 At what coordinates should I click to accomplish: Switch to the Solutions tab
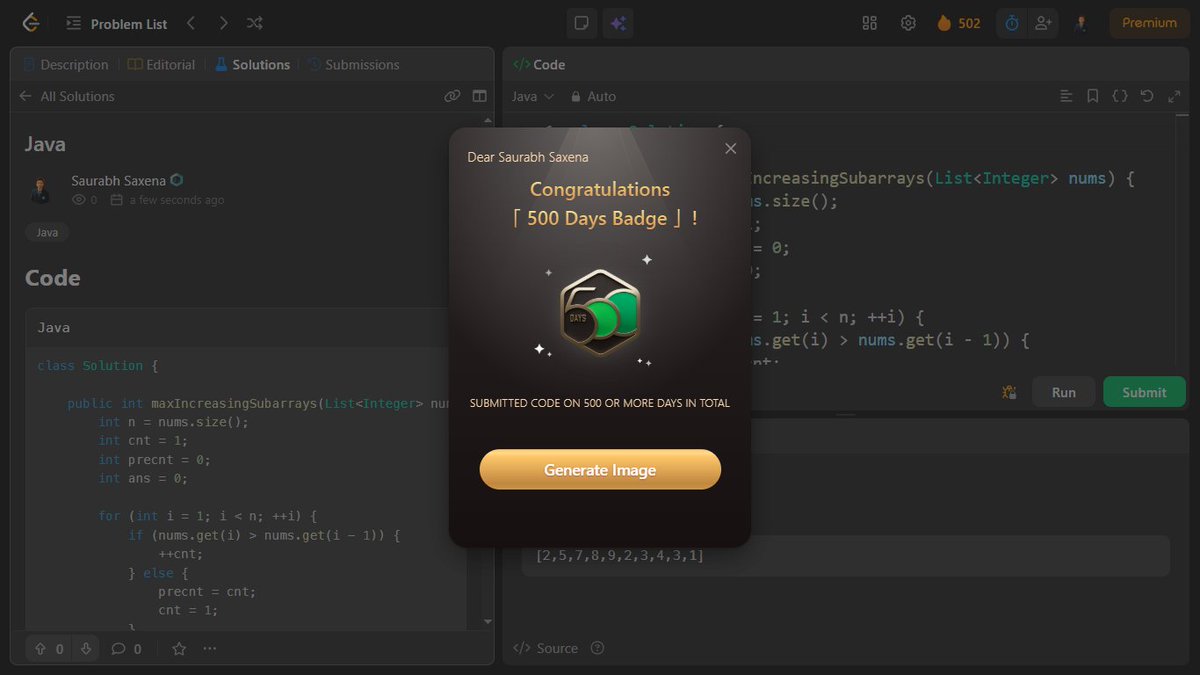(x=252, y=64)
